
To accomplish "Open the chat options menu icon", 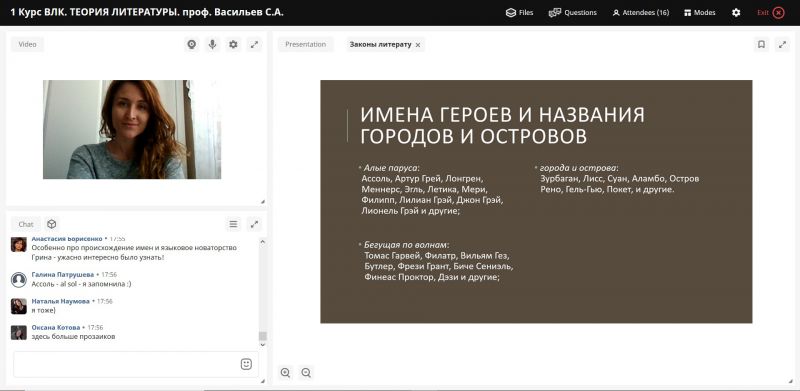I will pyautogui.click(x=233, y=224).
